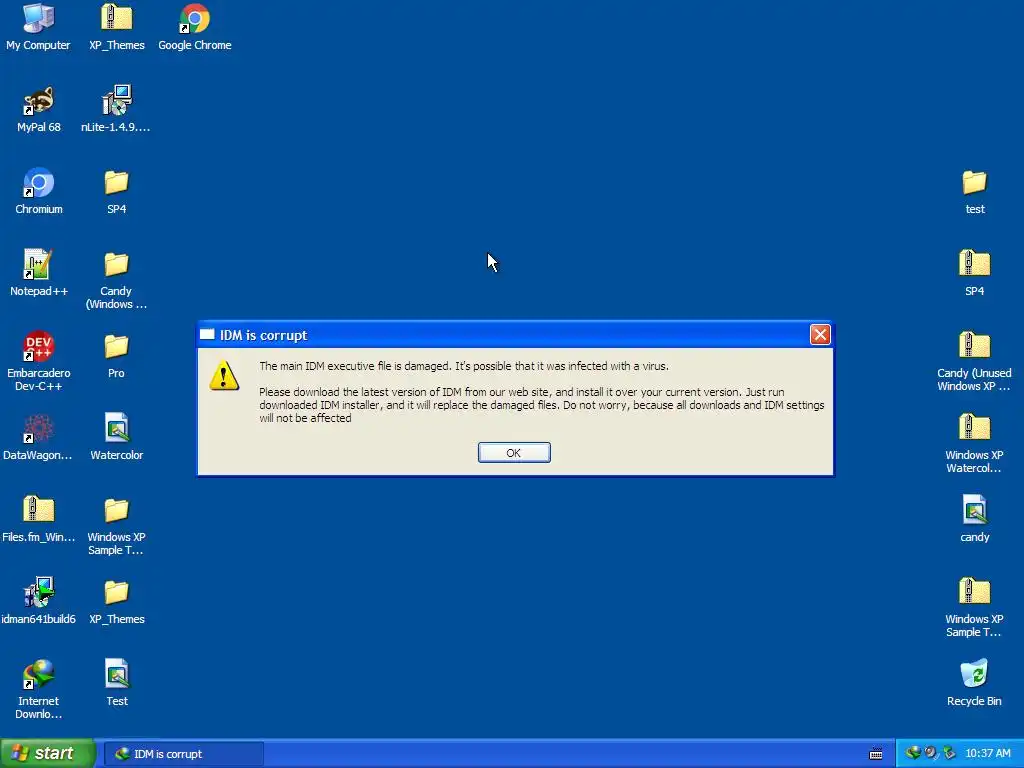1024x768 pixels.
Task: Select the Watercolor theme file
Action: pos(116,437)
